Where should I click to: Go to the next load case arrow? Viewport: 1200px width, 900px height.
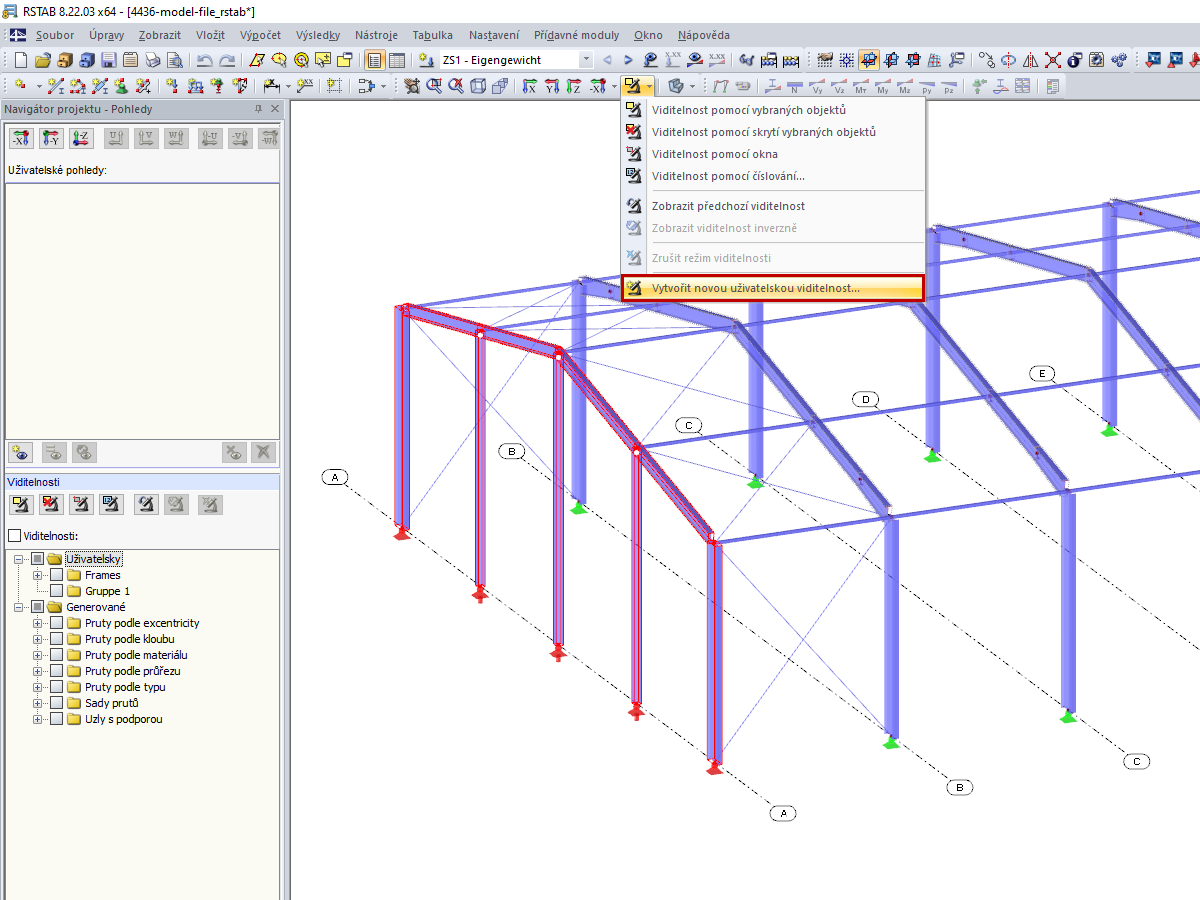click(x=628, y=60)
